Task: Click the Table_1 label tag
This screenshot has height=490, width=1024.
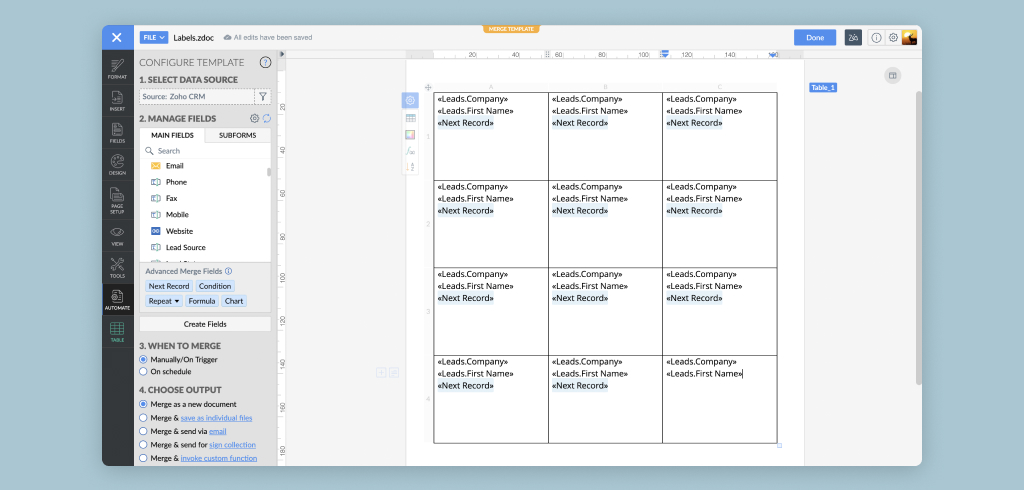Action: 823,88
